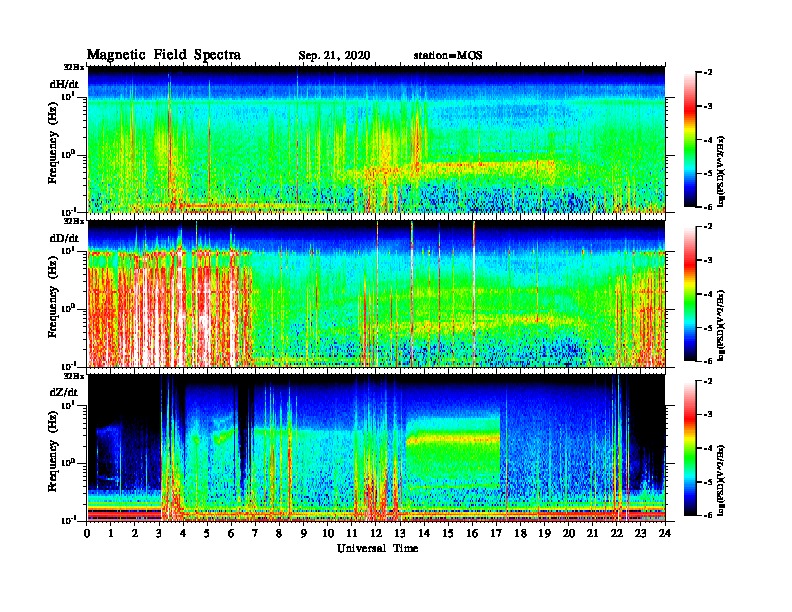The height and width of the screenshot is (612, 792).
Task: Click hour "9" on the time axis
Action: point(304,533)
